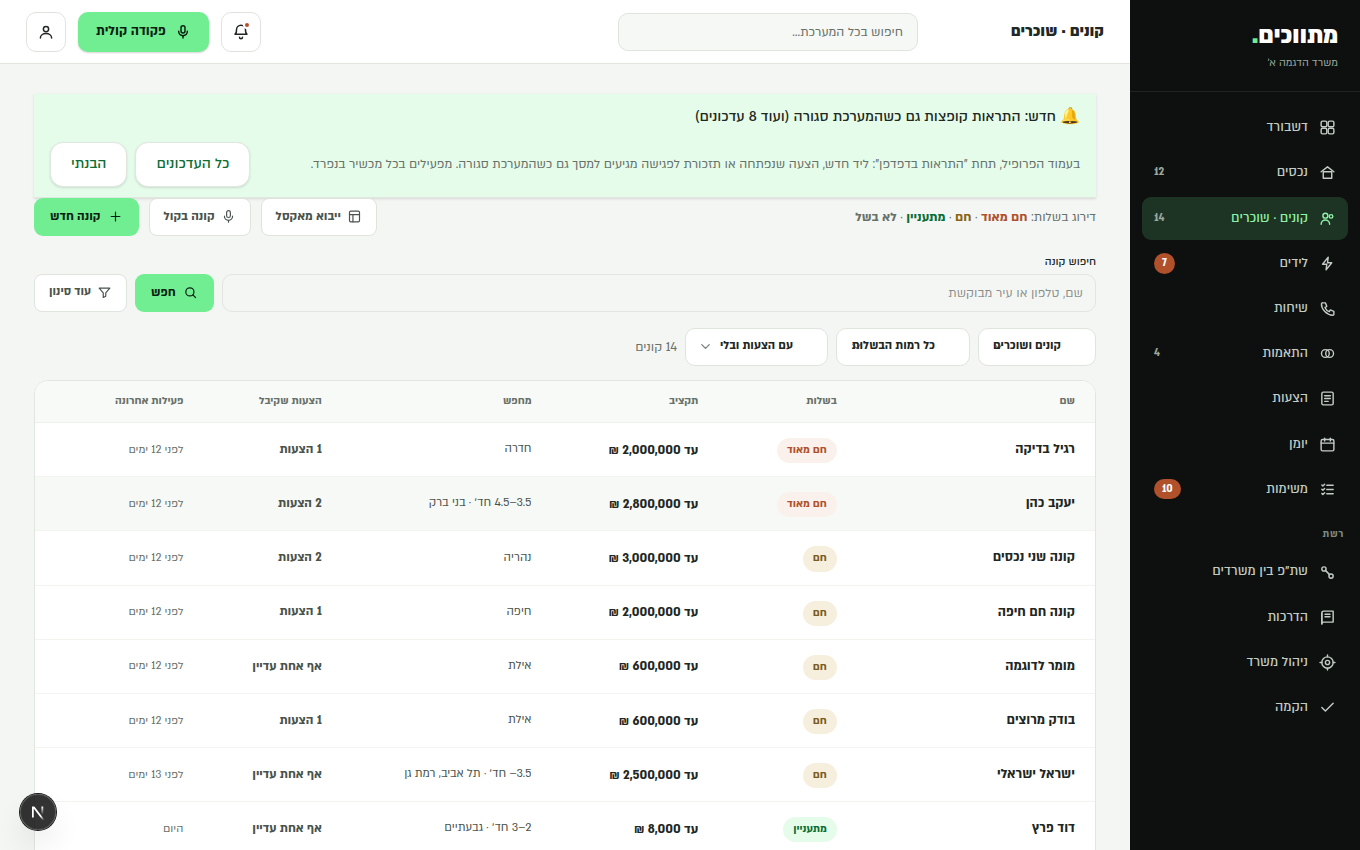The width and height of the screenshot is (1360, 850).
Task: Open משימות checklist icon
Action: (x=1327, y=489)
